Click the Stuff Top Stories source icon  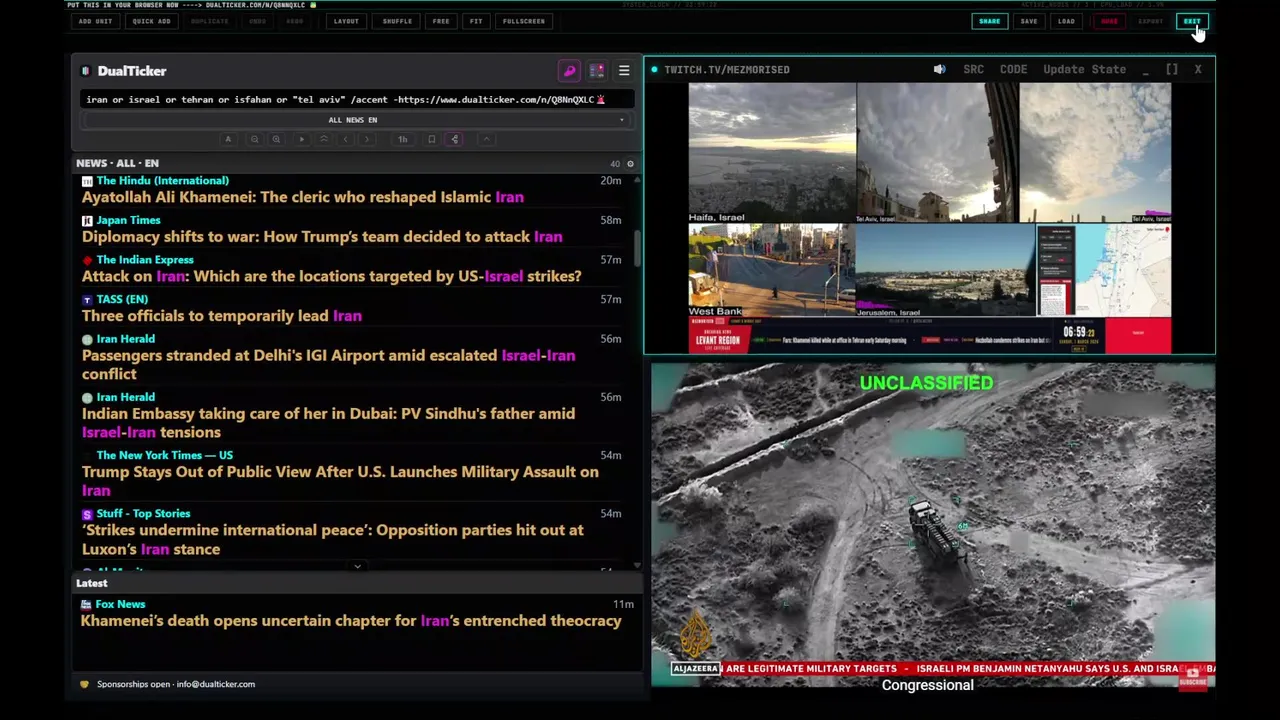[x=87, y=514]
